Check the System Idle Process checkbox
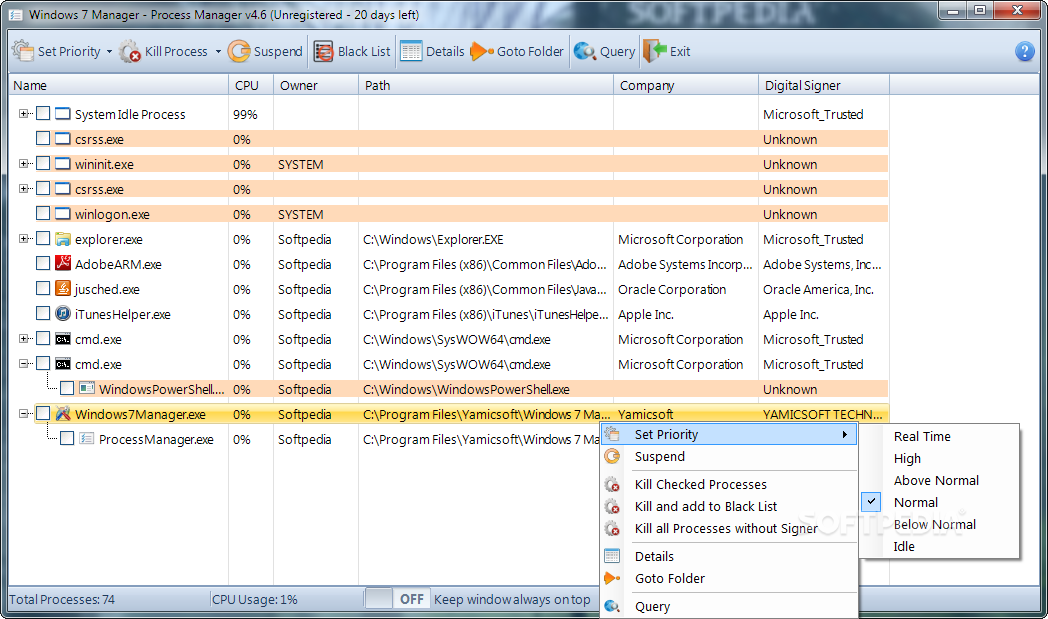The image size is (1048, 619). coord(43,114)
